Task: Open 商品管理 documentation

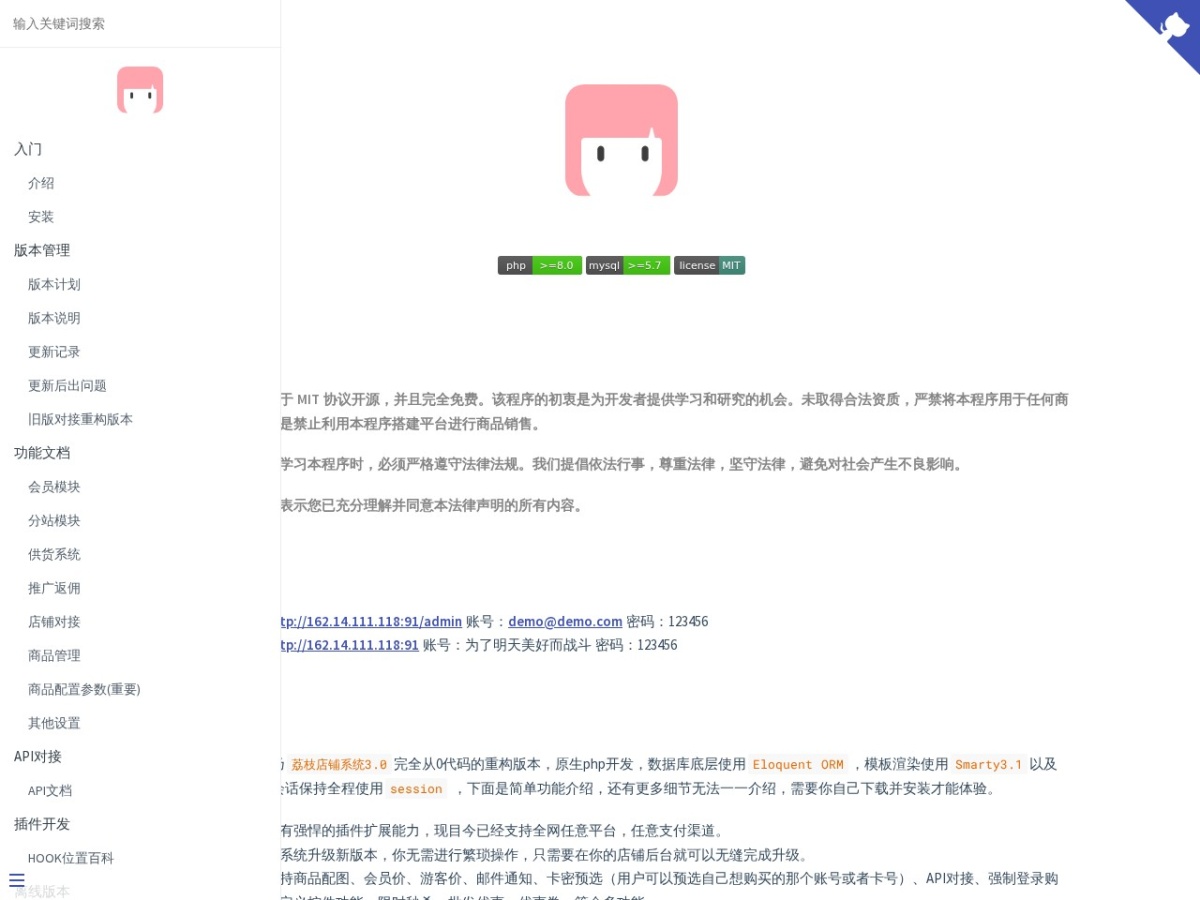Action: tap(54, 655)
